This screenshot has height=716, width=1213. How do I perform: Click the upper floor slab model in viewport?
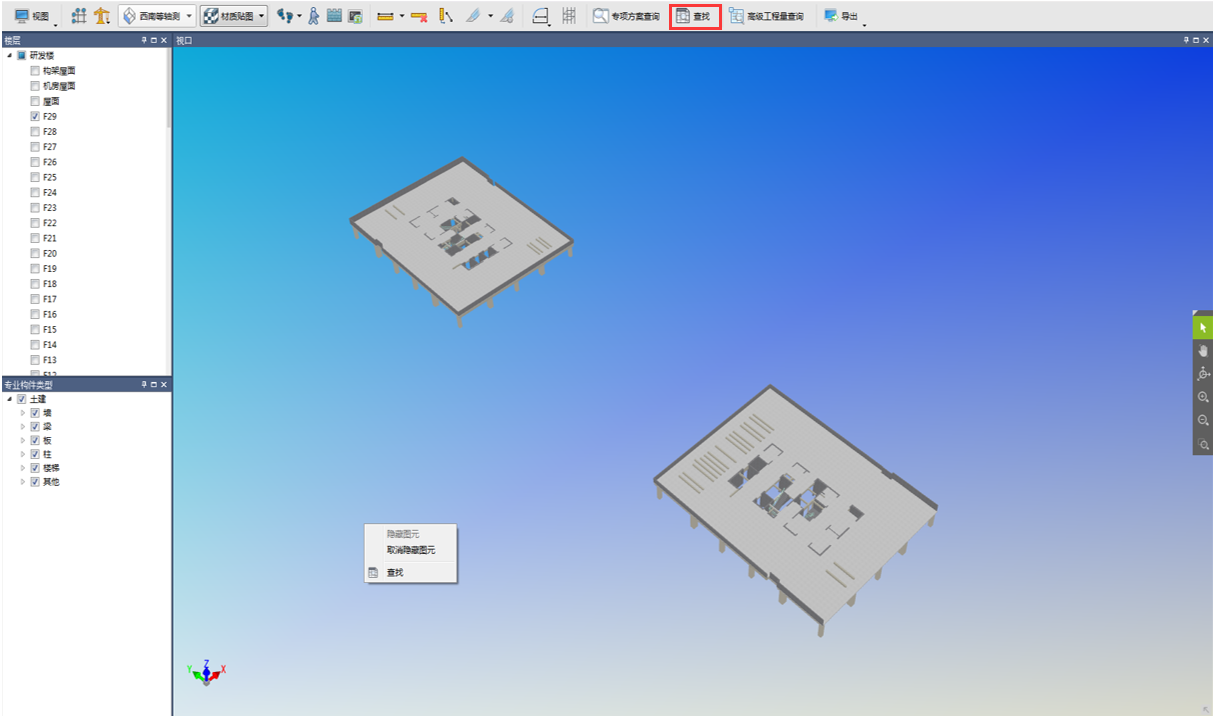click(x=460, y=242)
